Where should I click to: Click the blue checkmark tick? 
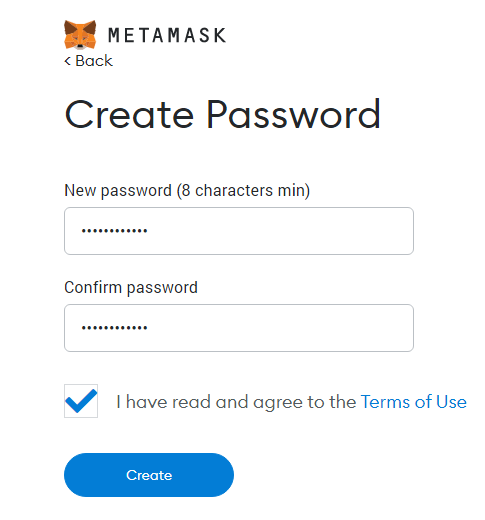coord(81,401)
